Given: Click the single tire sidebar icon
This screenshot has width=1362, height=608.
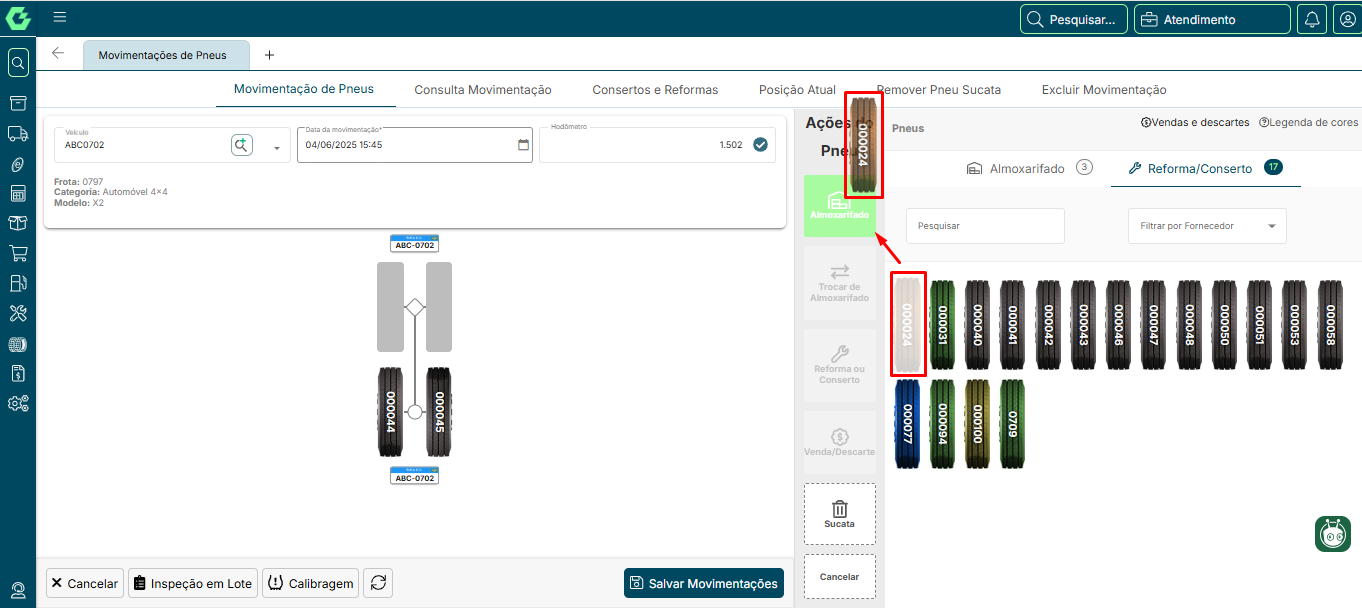Looking at the screenshot, I should (18, 164).
